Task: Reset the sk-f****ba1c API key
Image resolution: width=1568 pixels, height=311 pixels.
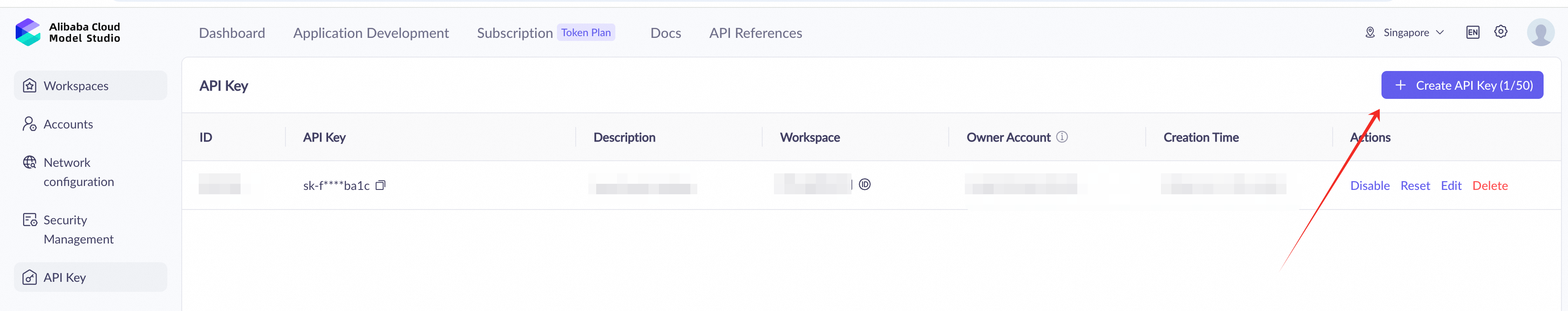Action: pyautogui.click(x=1415, y=186)
